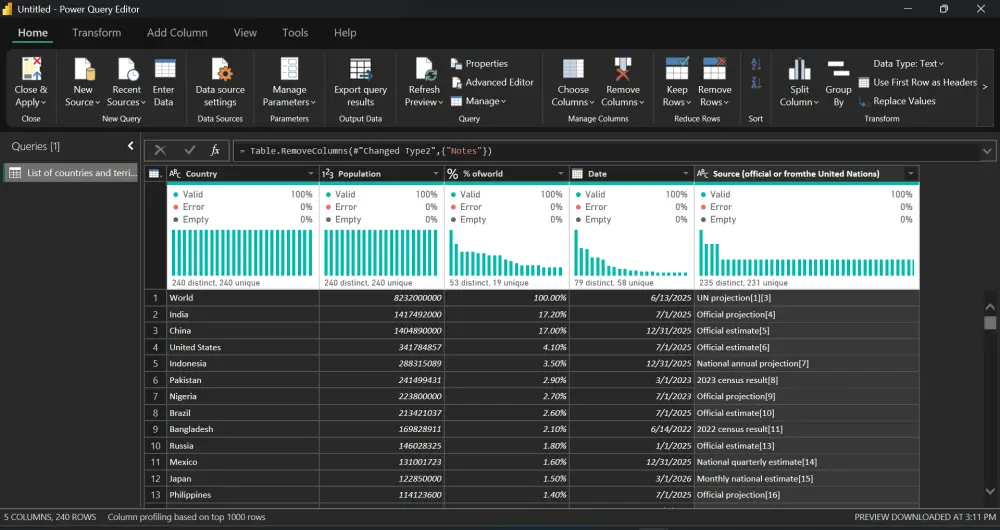Viewport: 1000px width, 530px height.
Task: Open the Date column filter dropdown
Action: [686, 173]
